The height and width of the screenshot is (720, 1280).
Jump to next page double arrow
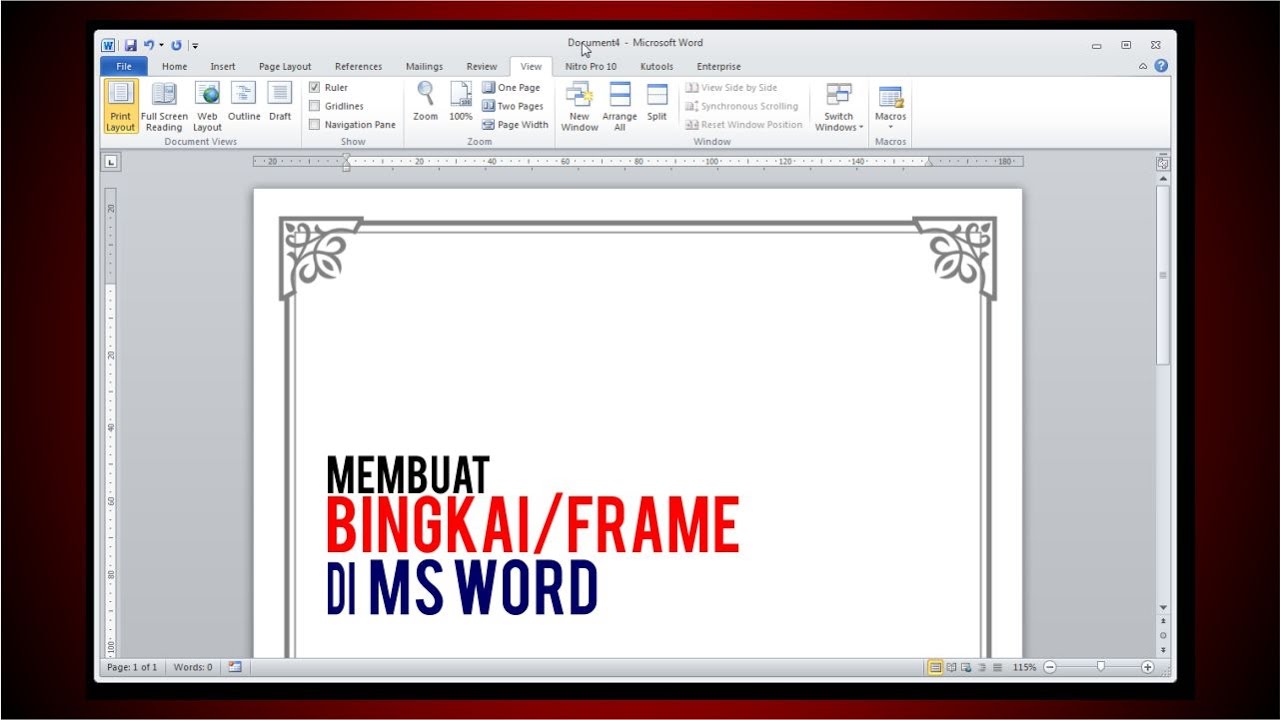point(1163,650)
